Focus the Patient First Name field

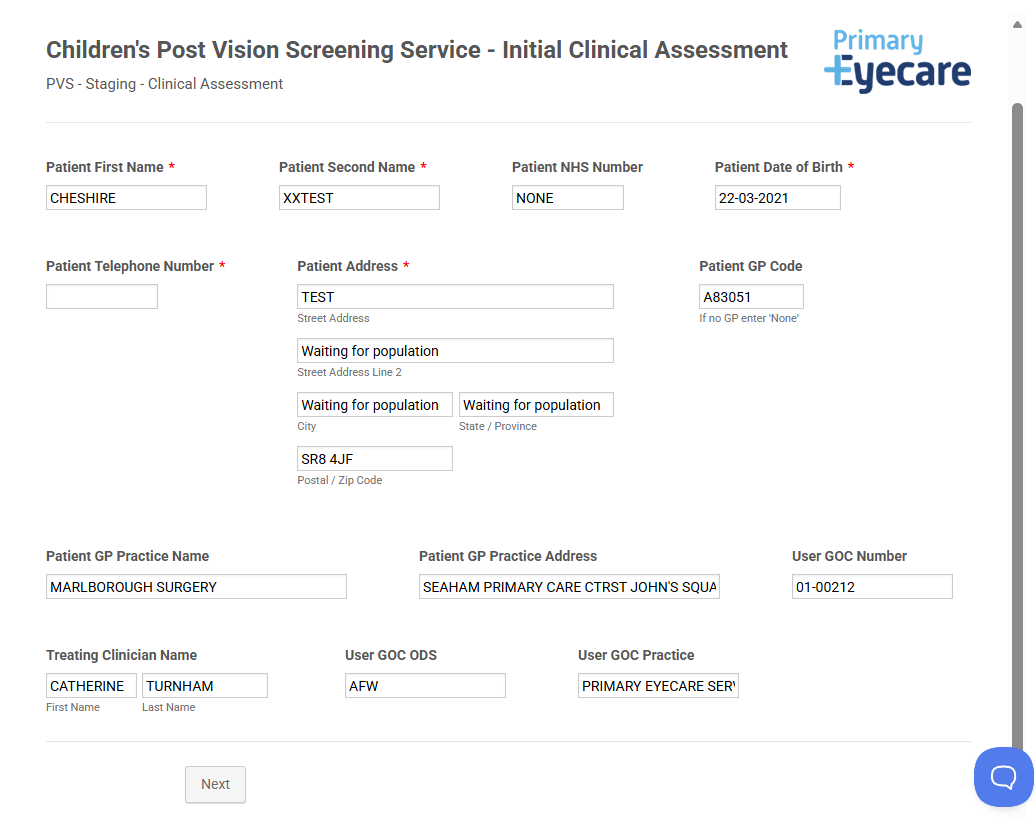click(126, 197)
